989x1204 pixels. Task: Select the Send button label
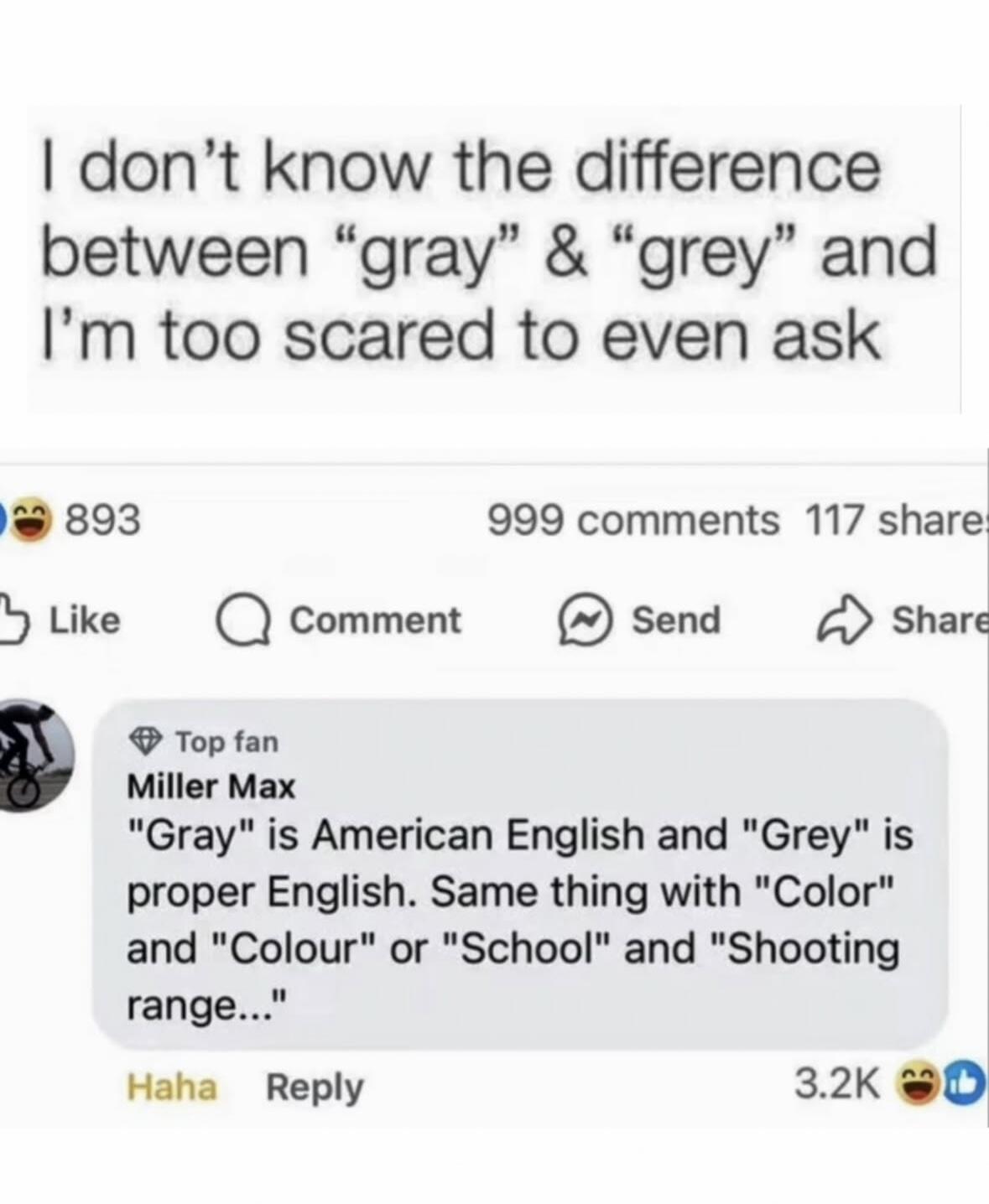tap(676, 620)
